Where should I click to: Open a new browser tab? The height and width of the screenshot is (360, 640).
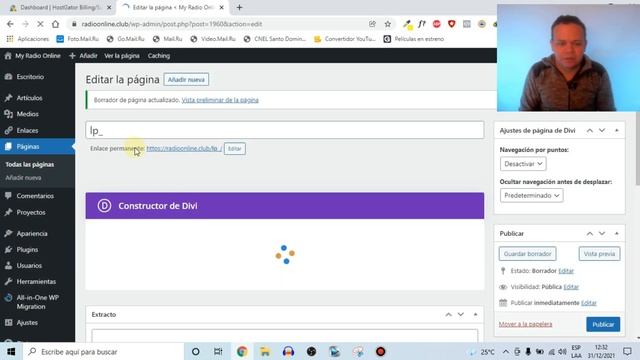[240, 7]
